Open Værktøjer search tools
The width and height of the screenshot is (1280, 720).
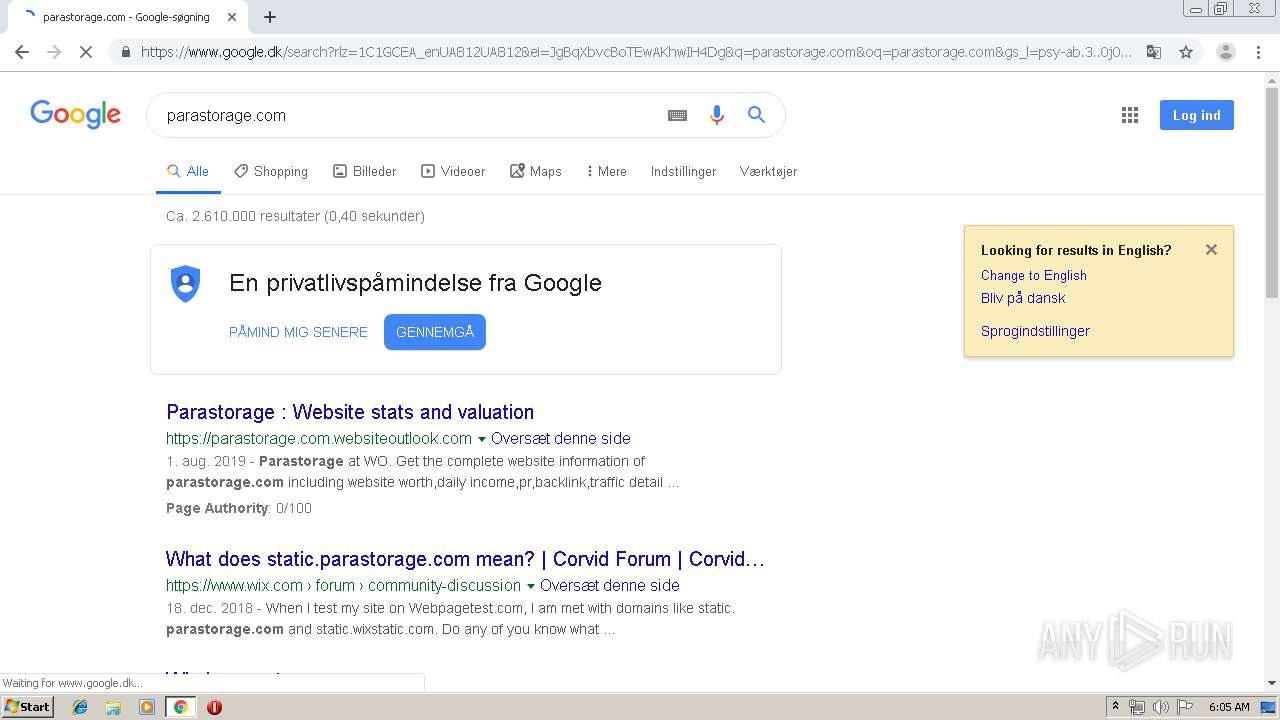768,172
